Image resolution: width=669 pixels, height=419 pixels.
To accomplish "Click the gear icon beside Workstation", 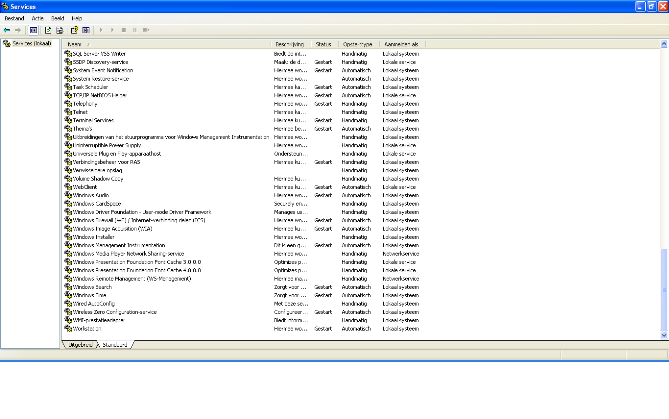I will [68, 329].
